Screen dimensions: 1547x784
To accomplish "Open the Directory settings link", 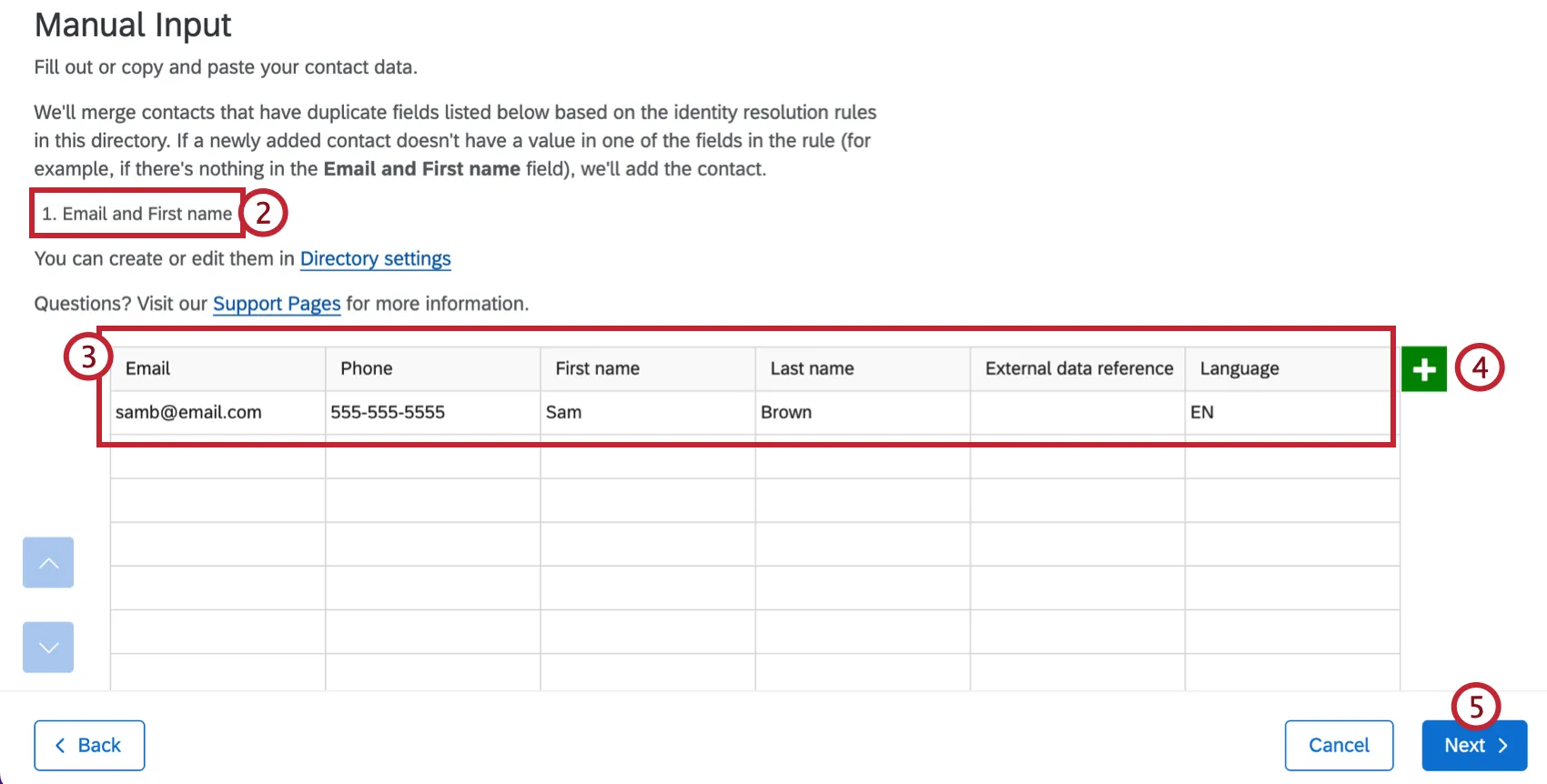I will (x=375, y=258).
